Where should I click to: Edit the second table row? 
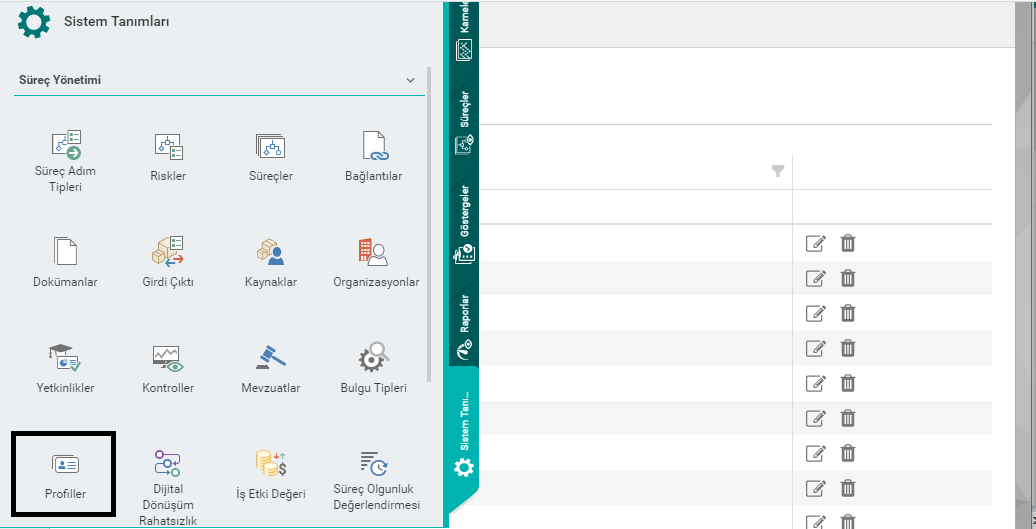pos(816,278)
